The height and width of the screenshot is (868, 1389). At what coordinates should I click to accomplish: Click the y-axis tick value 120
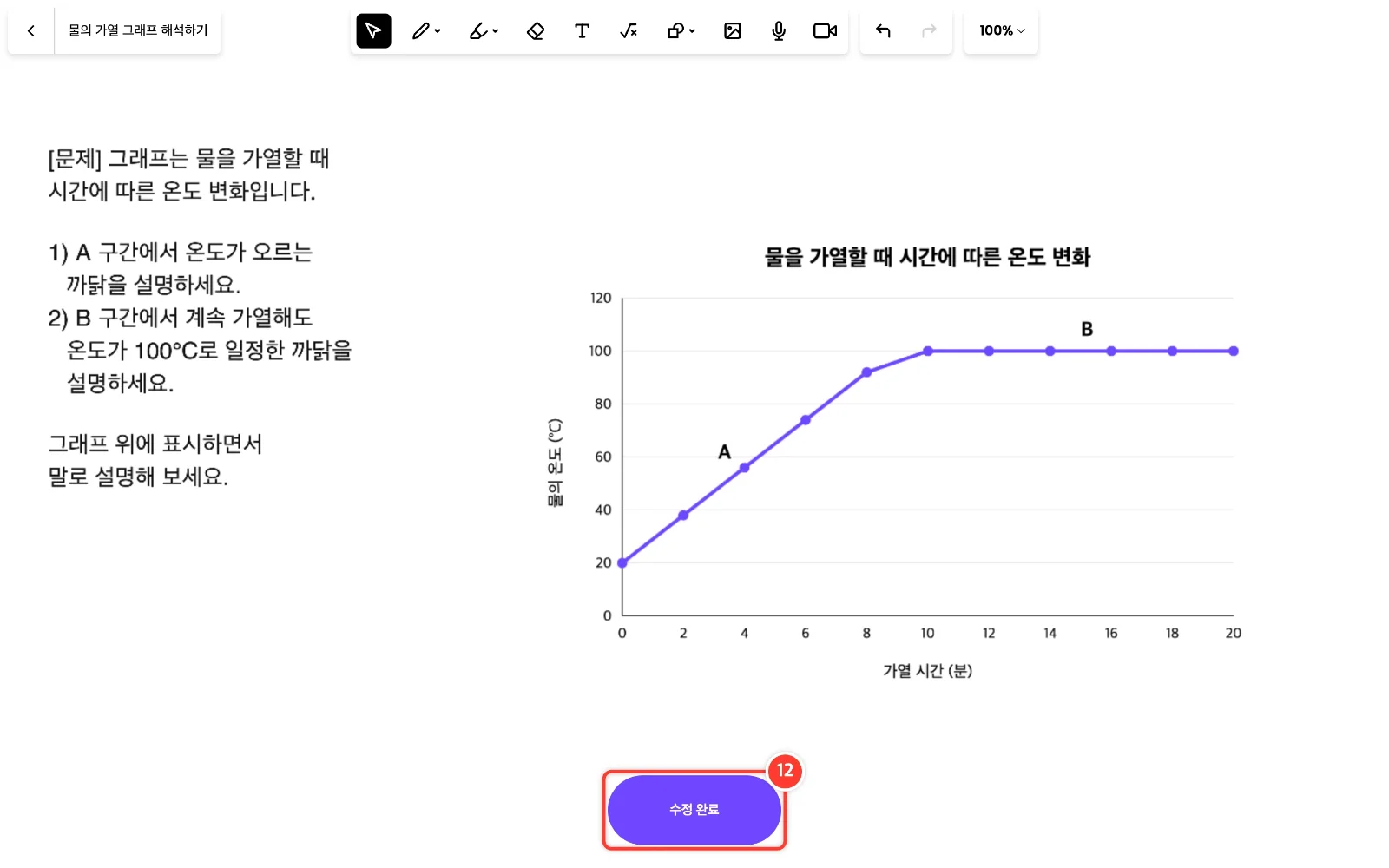point(601,299)
